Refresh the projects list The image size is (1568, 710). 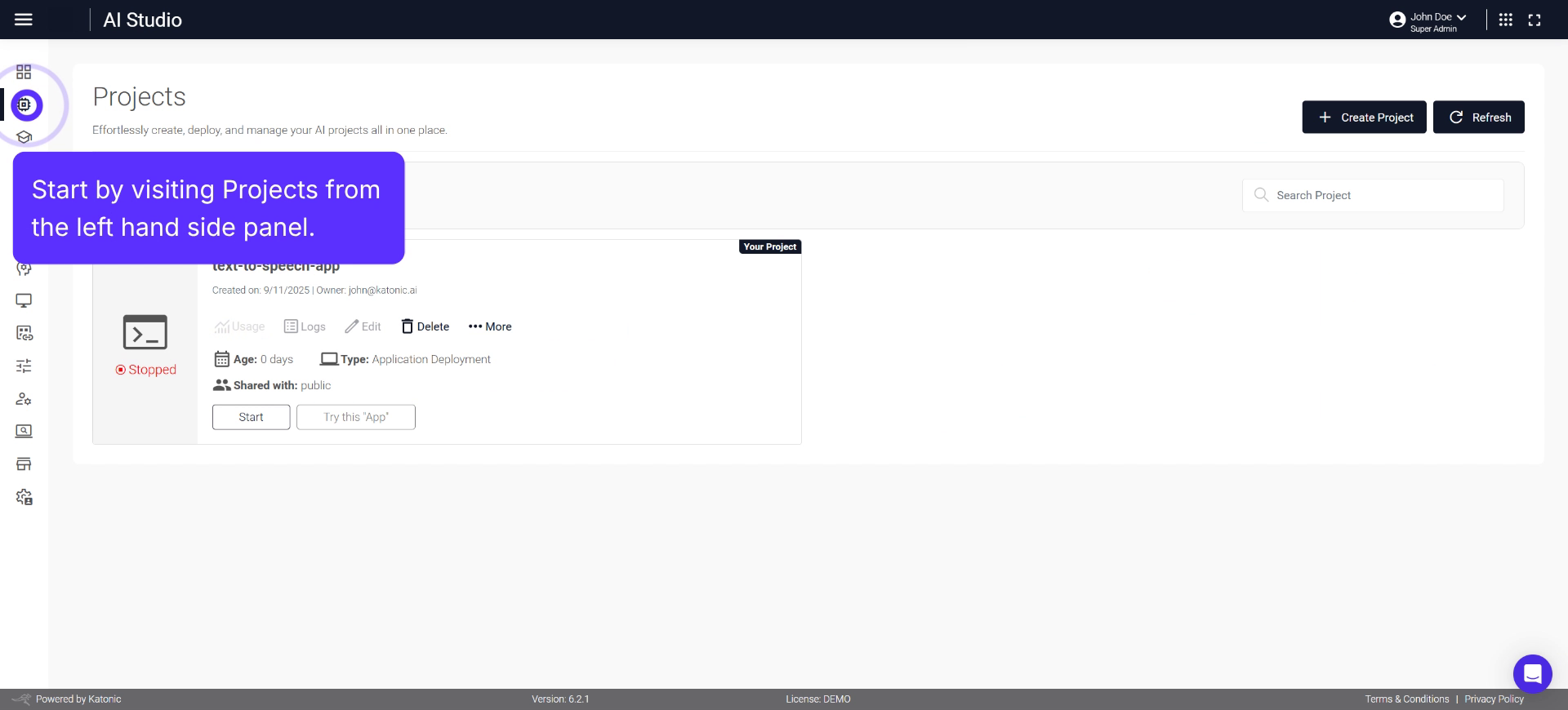coord(1478,118)
